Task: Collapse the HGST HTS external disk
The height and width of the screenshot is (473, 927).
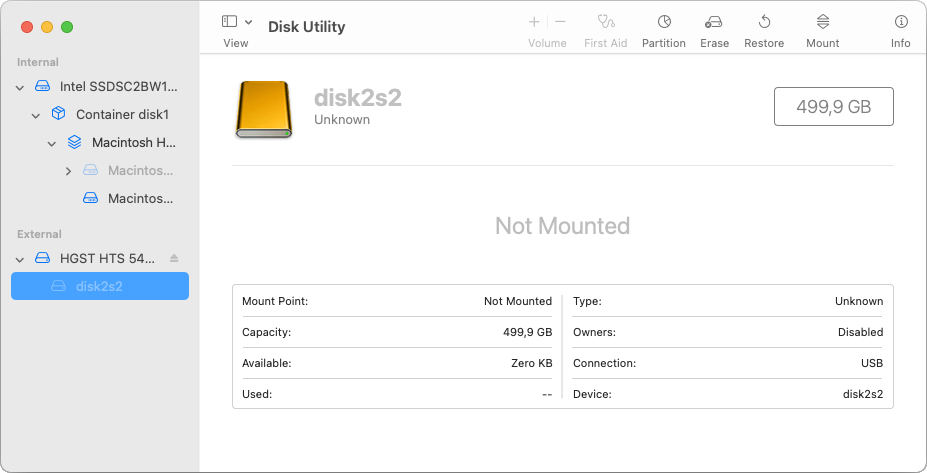Action: [x=20, y=260]
